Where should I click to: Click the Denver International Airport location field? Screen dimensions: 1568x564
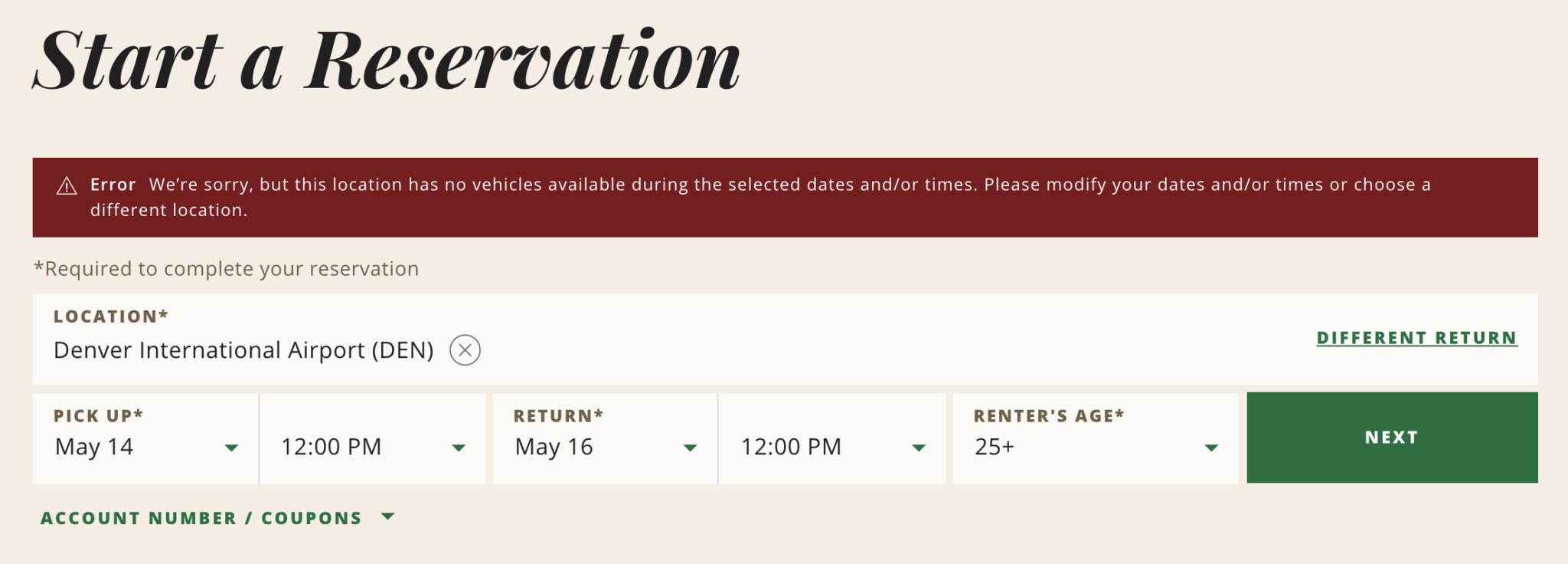(243, 350)
